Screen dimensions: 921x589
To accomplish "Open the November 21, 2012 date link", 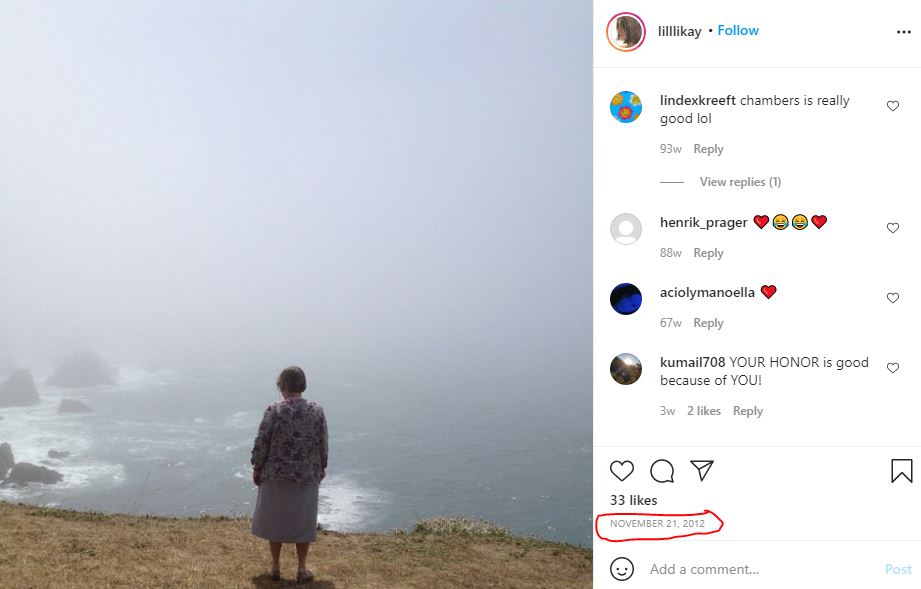I will pos(657,523).
